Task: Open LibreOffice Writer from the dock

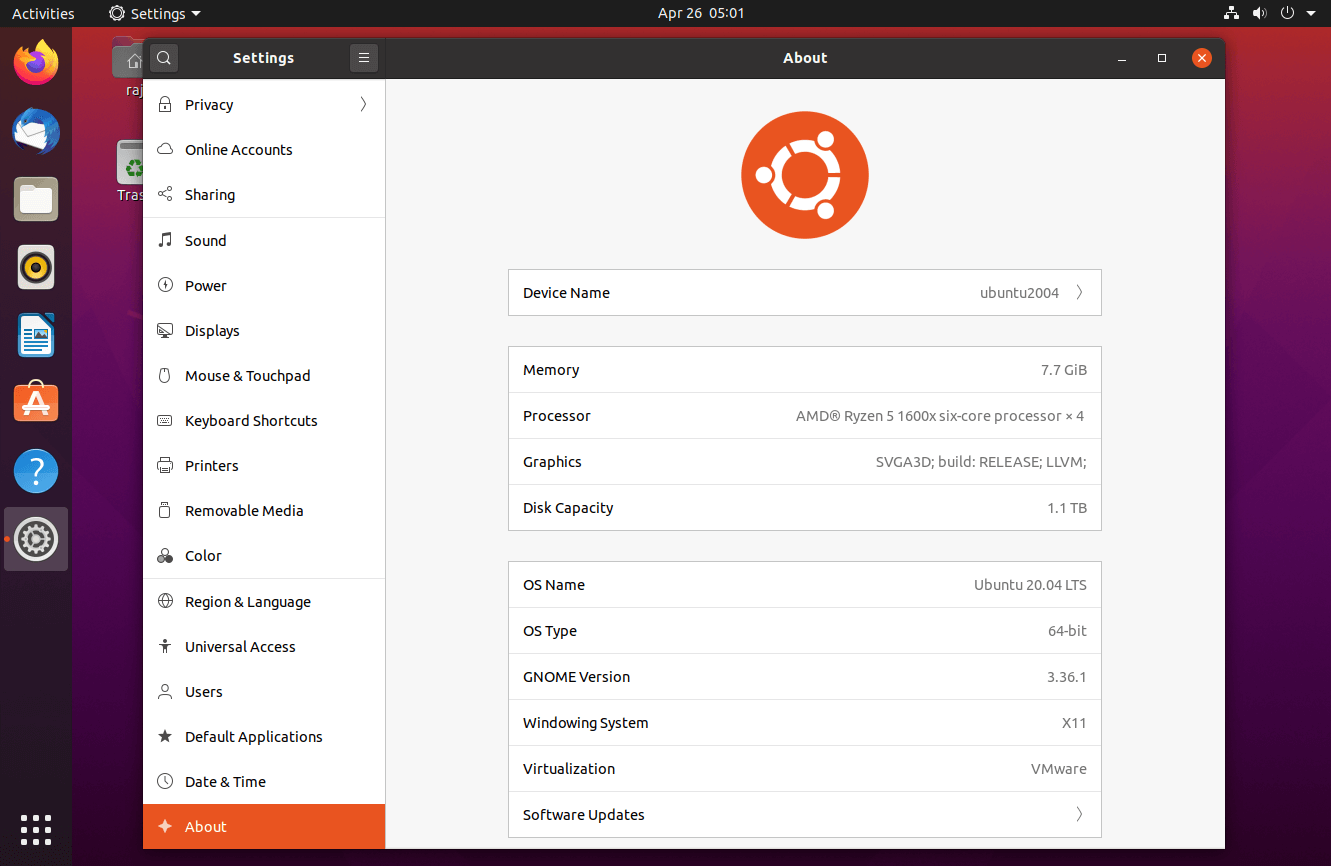Action: 36,335
